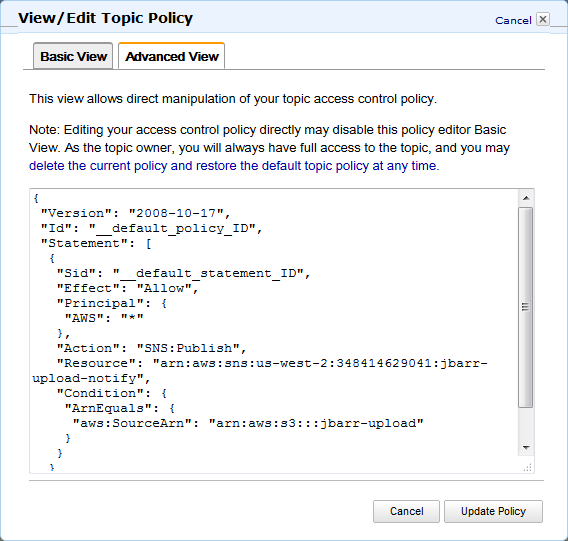Switch to the Basic View tab
The width and height of the screenshot is (568, 541).
73,57
